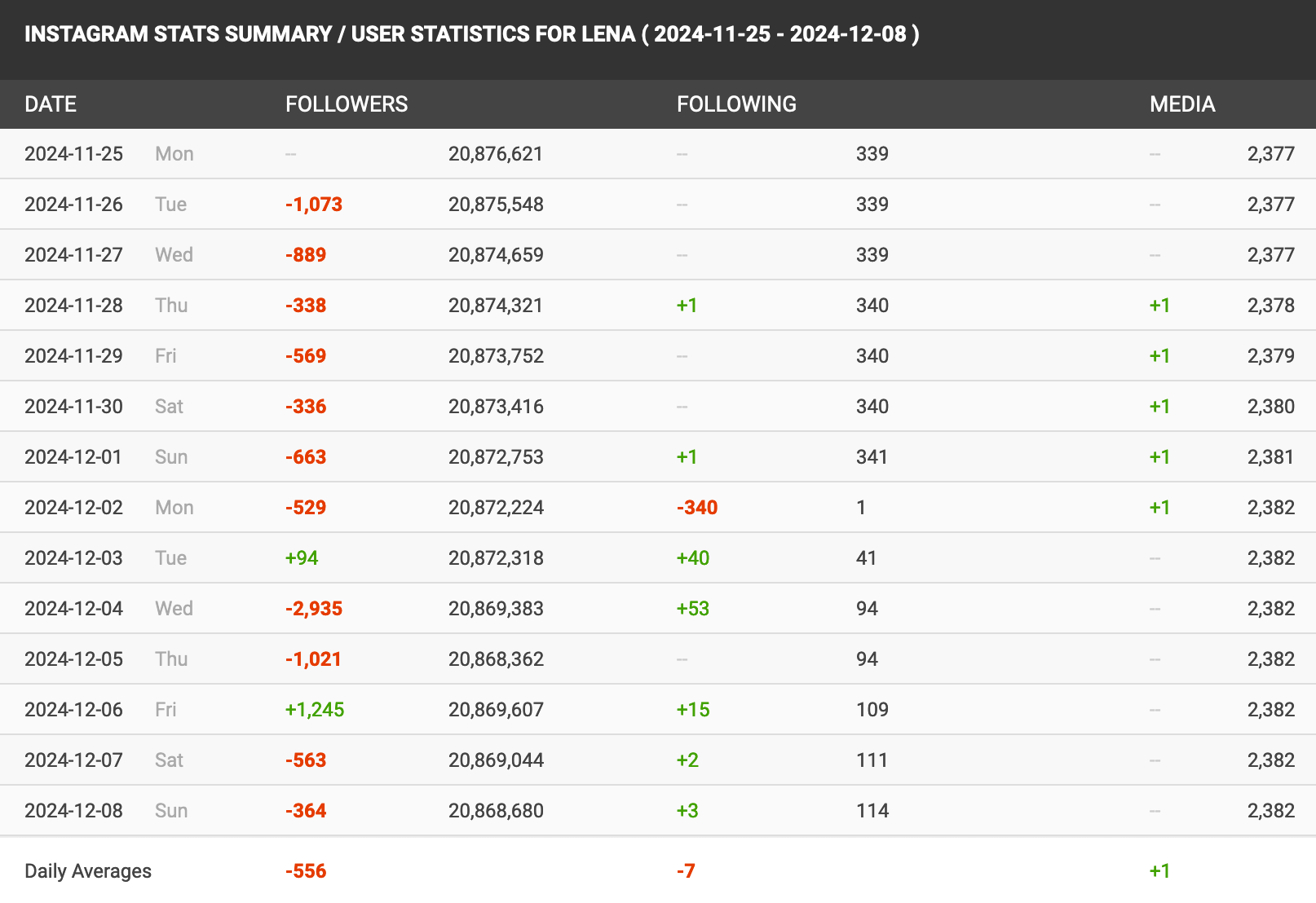This screenshot has width=1316, height=903.
Task: Click following count 41
Action: tap(867, 558)
